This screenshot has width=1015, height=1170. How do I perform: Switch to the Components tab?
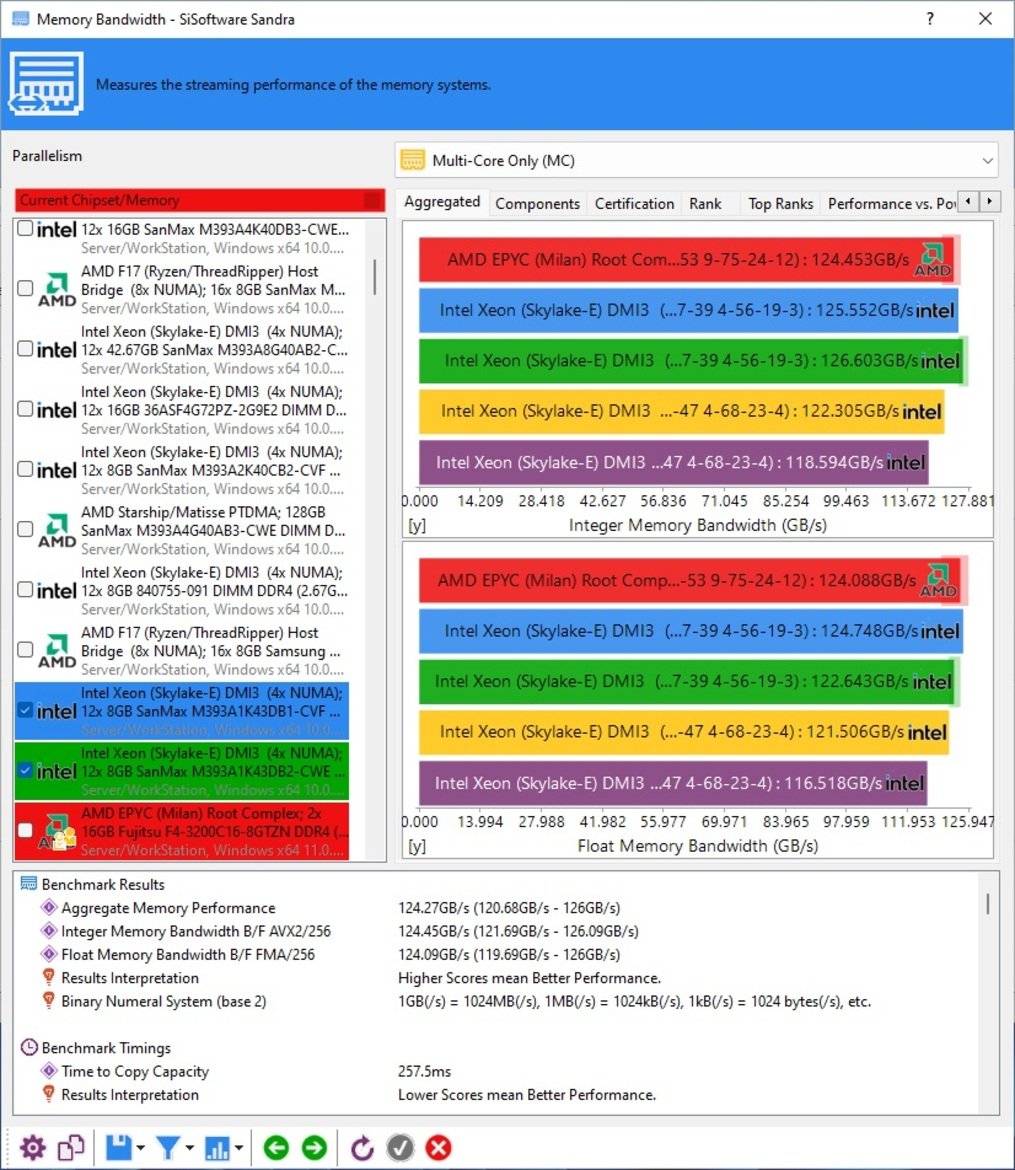pos(537,204)
